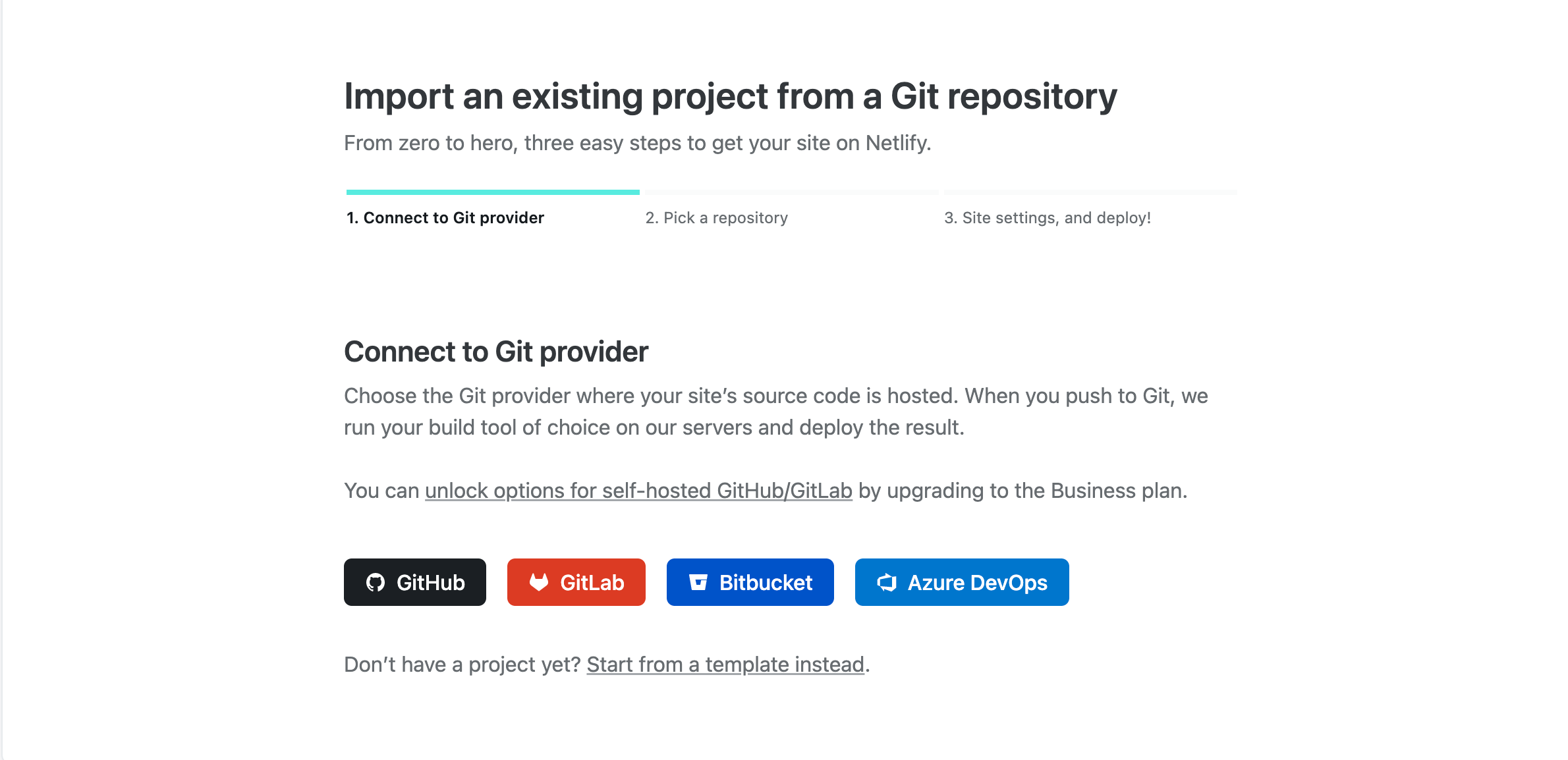
Task: Click the Bitbucket bucket logo icon
Action: (698, 582)
